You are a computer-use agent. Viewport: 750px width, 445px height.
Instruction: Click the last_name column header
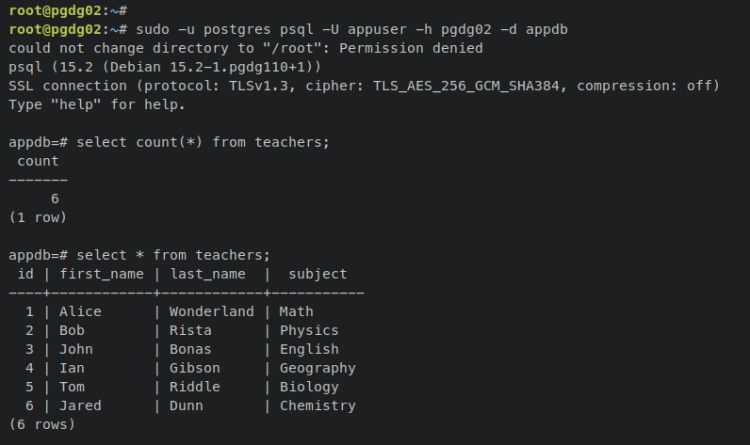(x=207, y=274)
